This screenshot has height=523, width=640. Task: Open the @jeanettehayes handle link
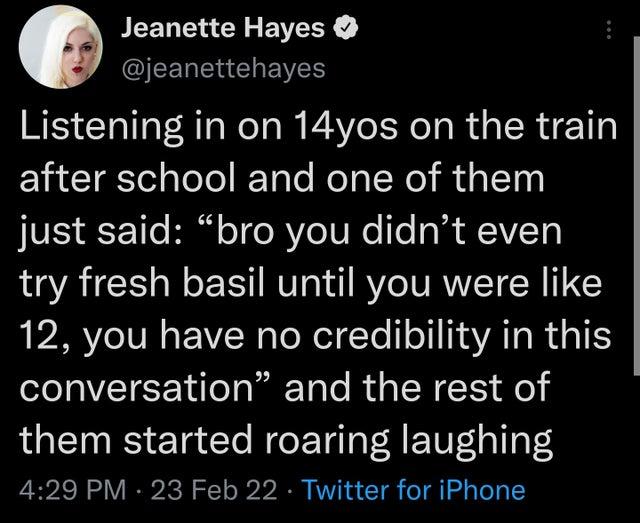click(223, 67)
